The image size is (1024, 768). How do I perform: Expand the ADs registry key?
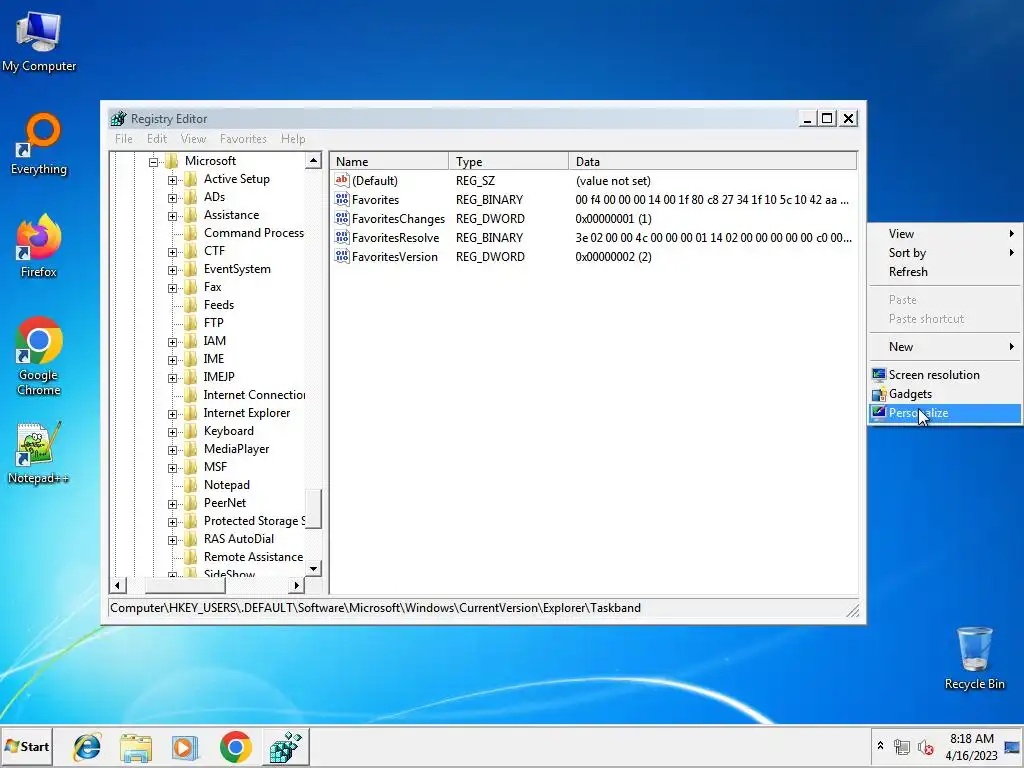[172, 198]
